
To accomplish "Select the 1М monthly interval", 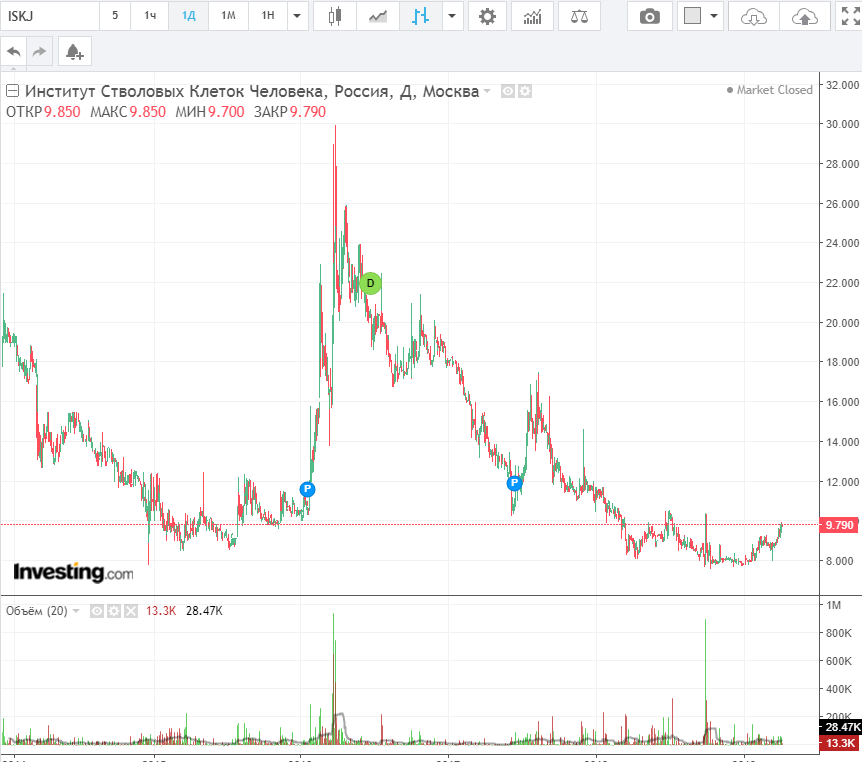I will 228,16.
